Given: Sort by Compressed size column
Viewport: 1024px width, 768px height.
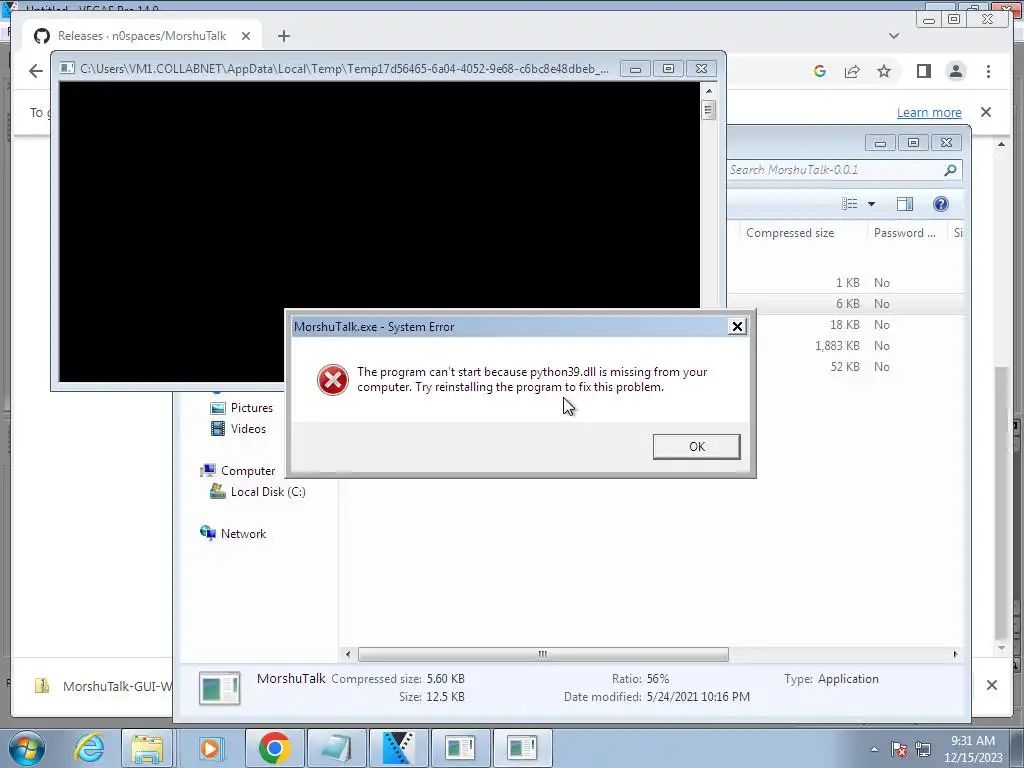Looking at the screenshot, I should 790,233.
